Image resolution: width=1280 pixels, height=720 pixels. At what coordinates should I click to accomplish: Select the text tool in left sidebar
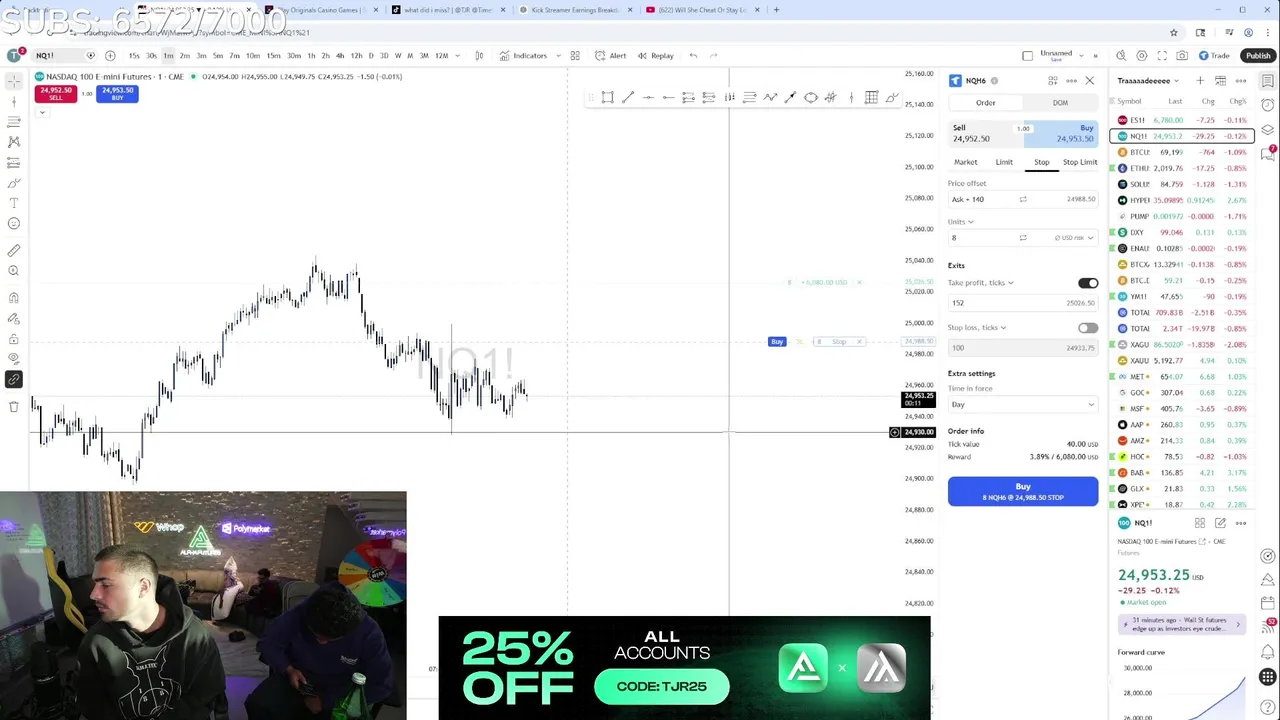pyautogui.click(x=14, y=203)
